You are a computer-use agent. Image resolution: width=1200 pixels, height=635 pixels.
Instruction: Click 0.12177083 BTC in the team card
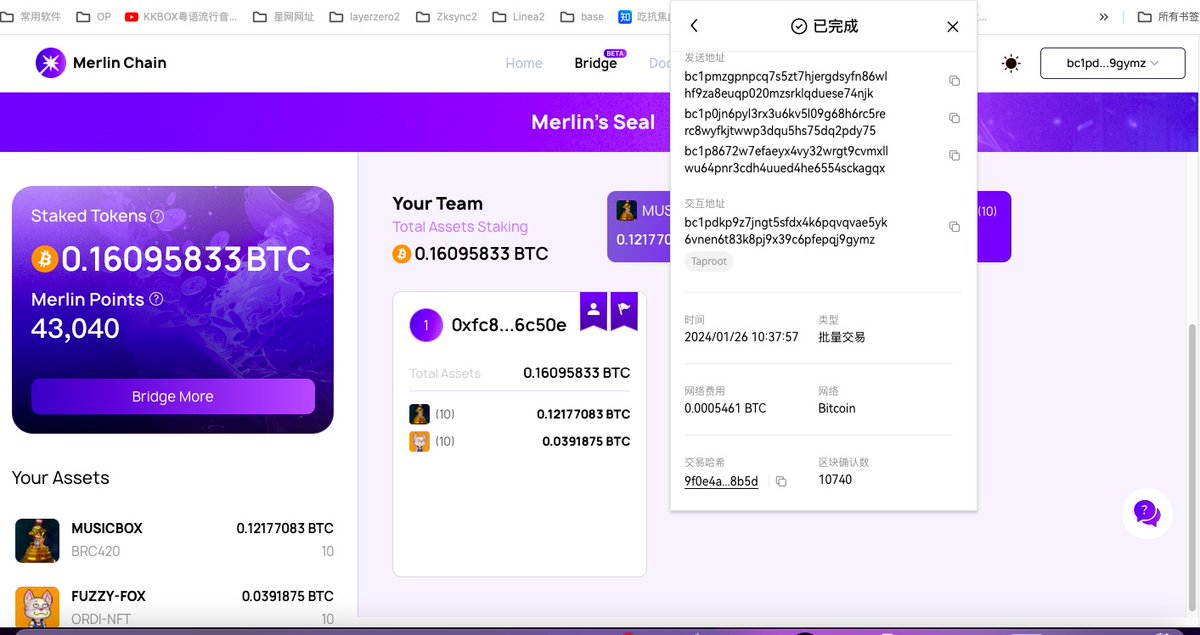[x=583, y=414]
